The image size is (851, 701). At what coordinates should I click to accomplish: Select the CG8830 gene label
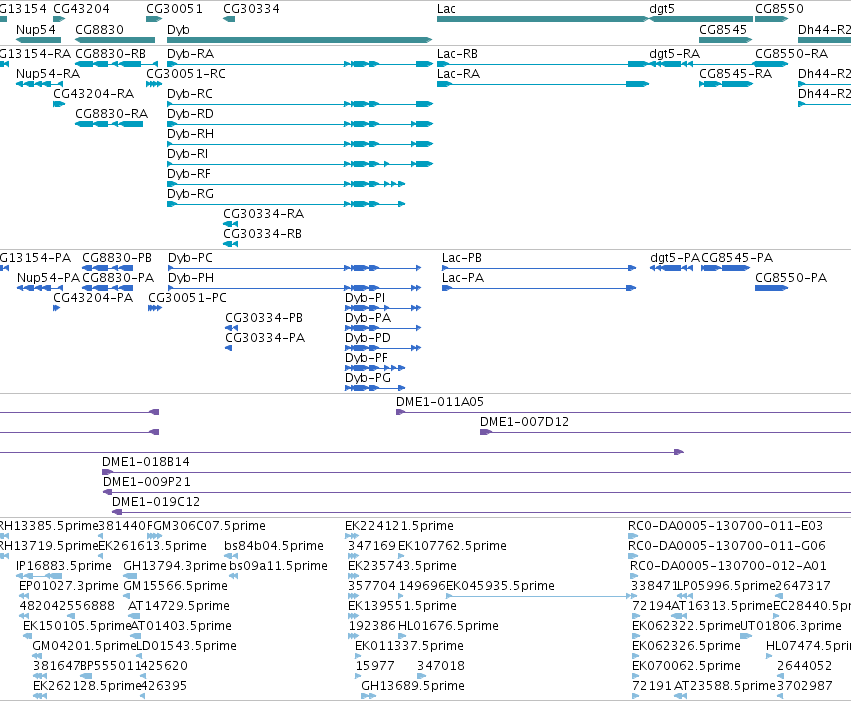[99, 30]
